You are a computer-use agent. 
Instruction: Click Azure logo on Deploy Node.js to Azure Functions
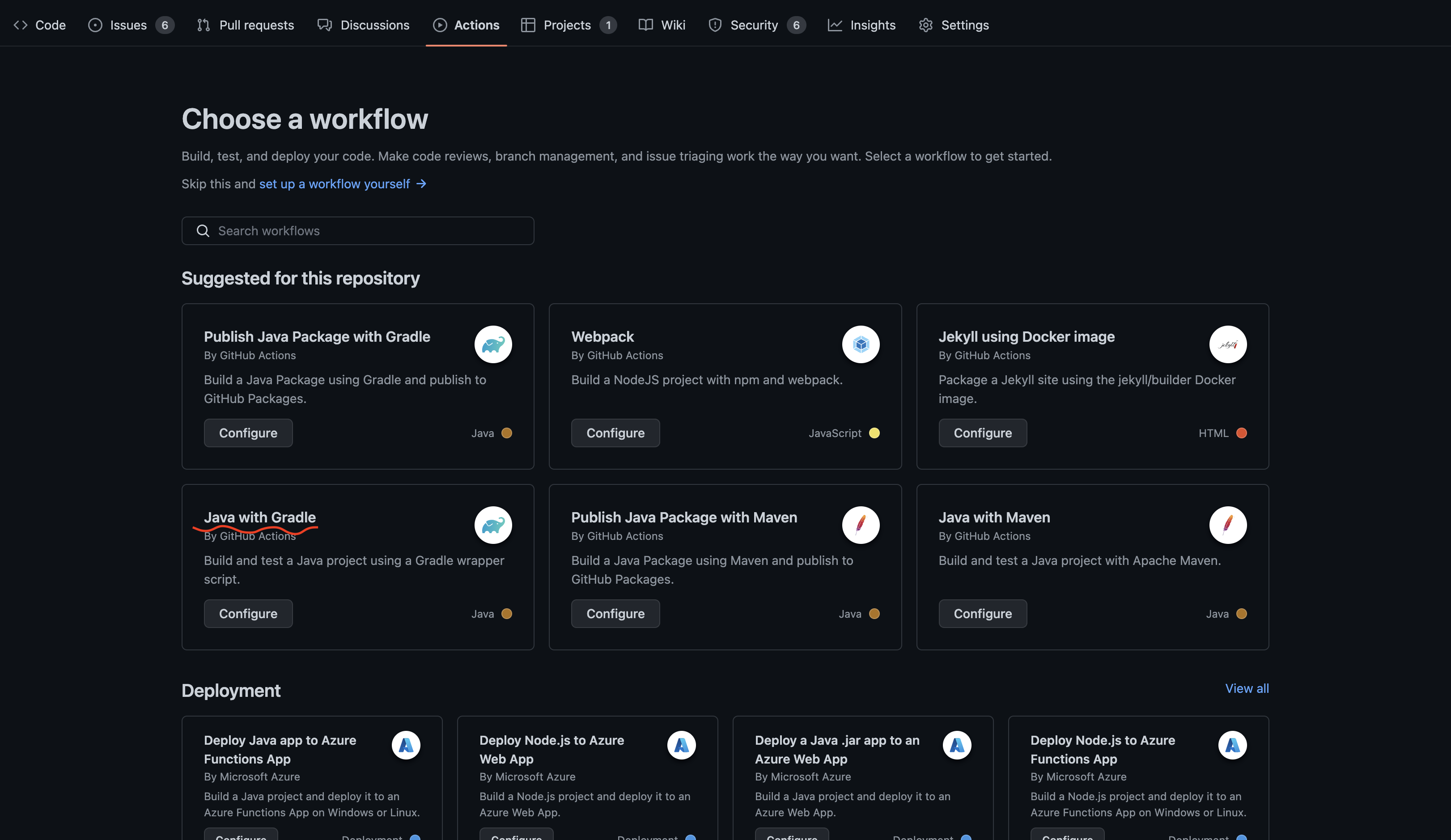(1233, 745)
